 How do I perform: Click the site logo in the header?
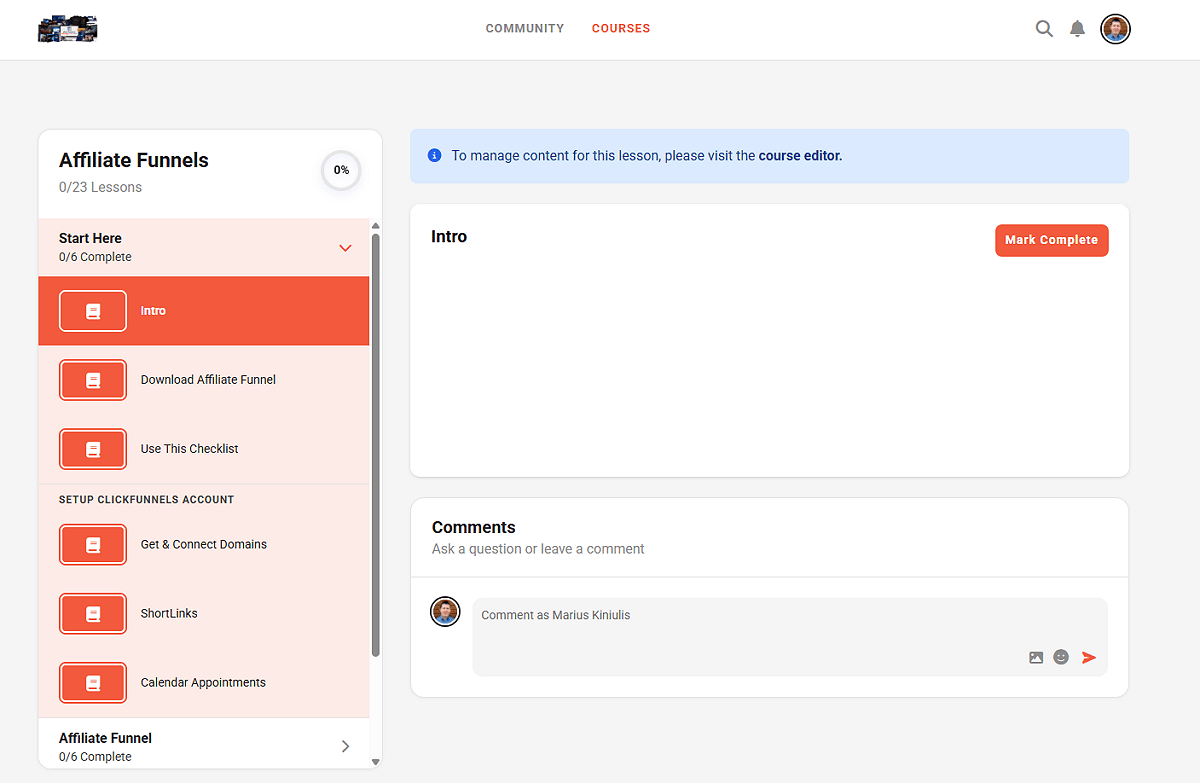click(68, 29)
